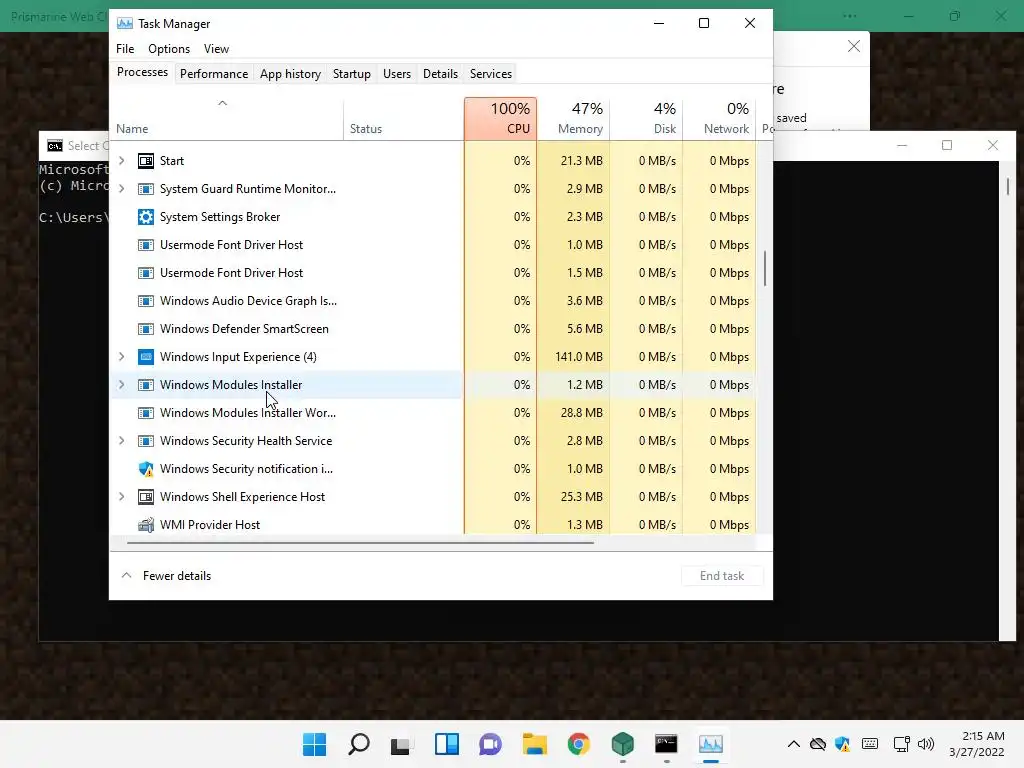Image resolution: width=1024 pixels, height=768 pixels.
Task: Collapse view using Fewer details chevron
Action: pyautogui.click(x=127, y=575)
